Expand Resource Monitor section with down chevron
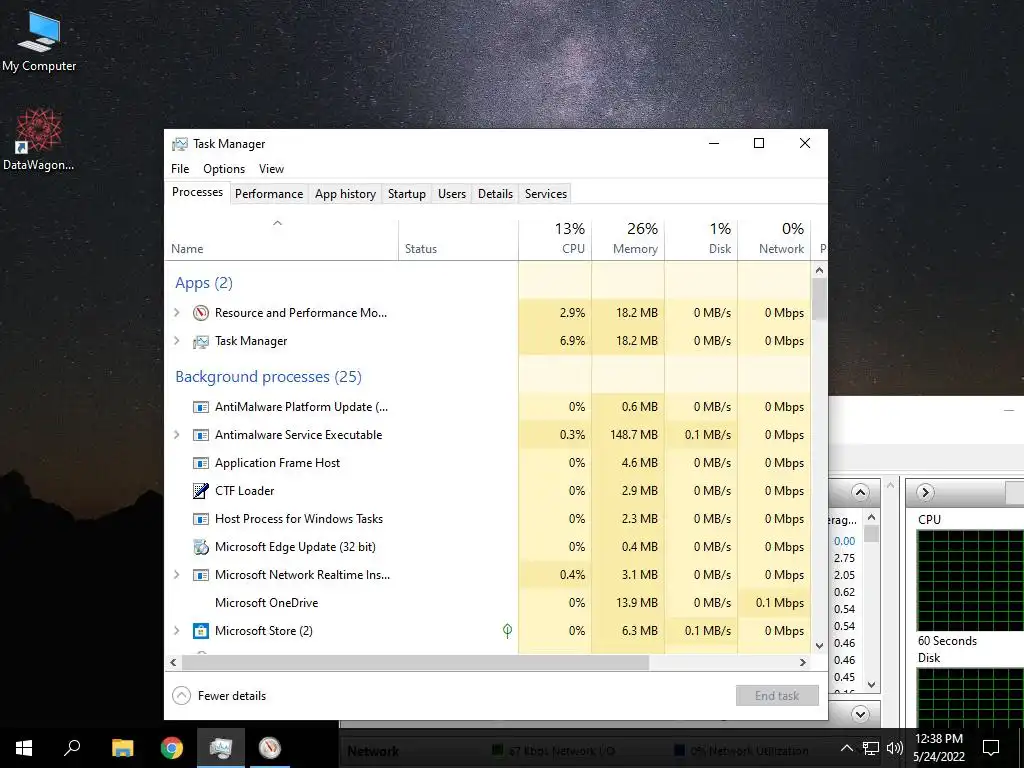This screenshot has height=768, width=1024. pyautogui.click(x=860, y=714)
